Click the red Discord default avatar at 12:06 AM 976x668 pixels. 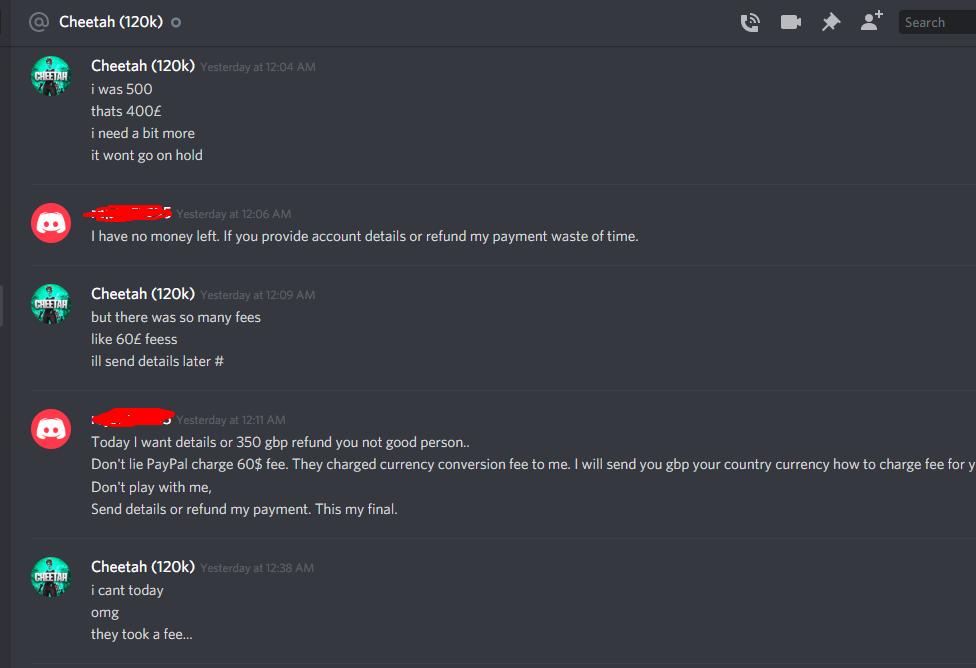[51, 223]
